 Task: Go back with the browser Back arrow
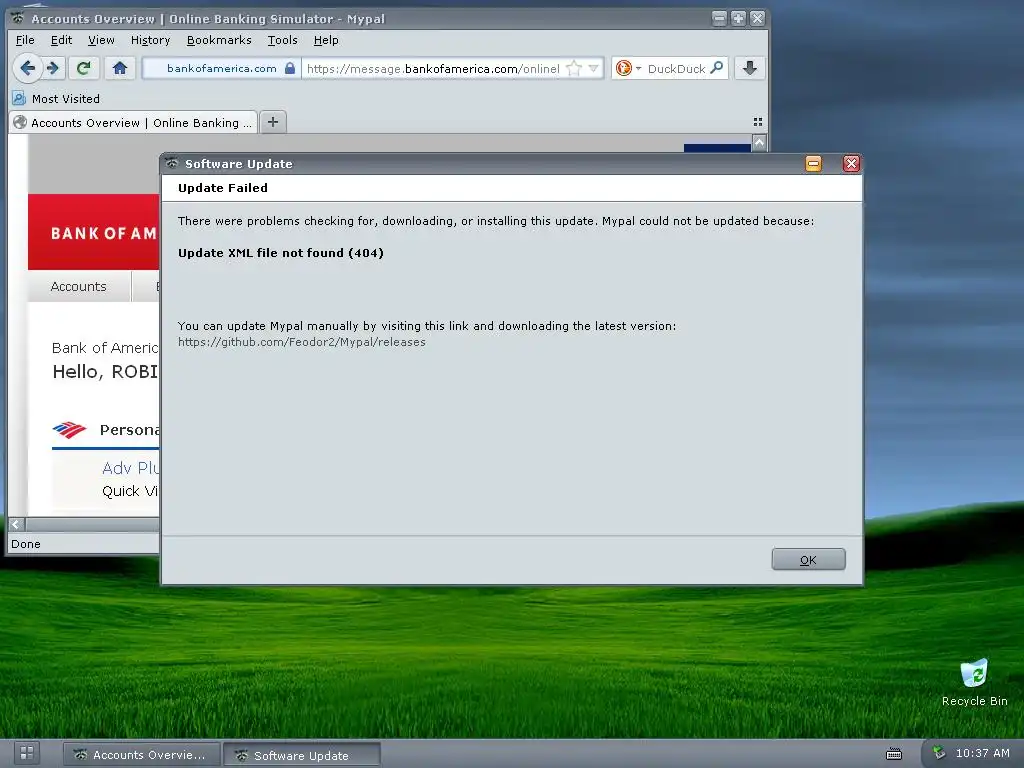[27, 68]
